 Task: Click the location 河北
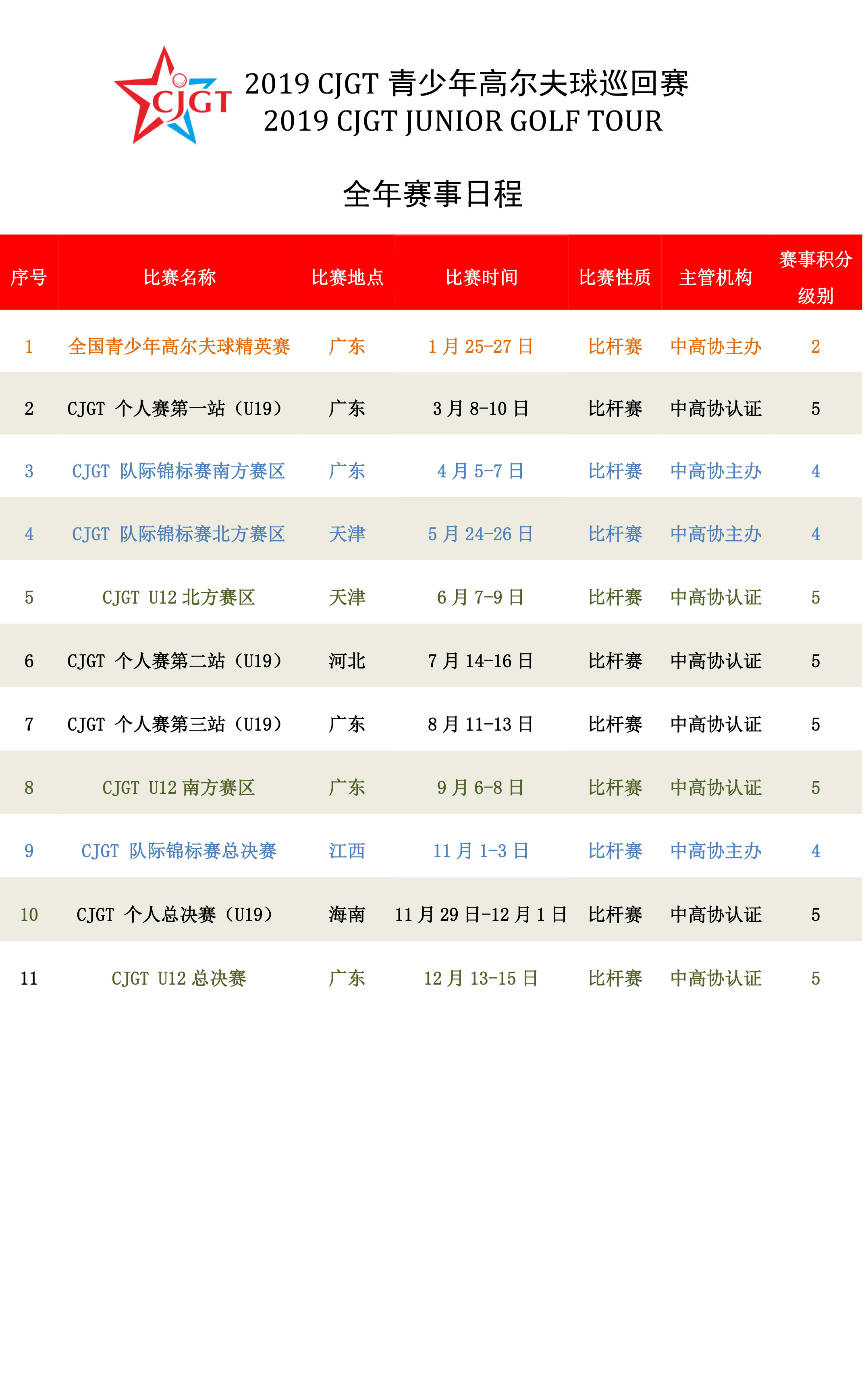click(x=347, y=661)
